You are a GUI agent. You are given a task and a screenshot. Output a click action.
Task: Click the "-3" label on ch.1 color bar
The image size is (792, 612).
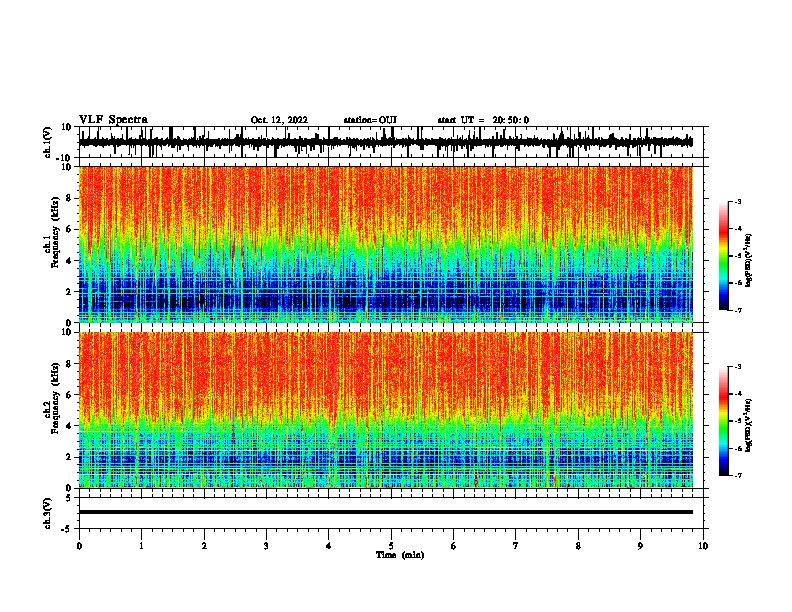tap(737, 201)
